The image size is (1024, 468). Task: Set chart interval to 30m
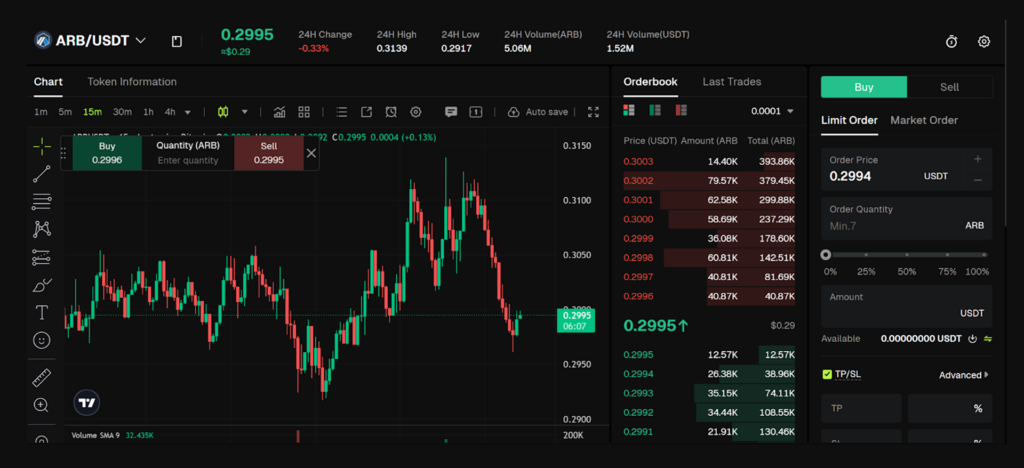point(122,112)
